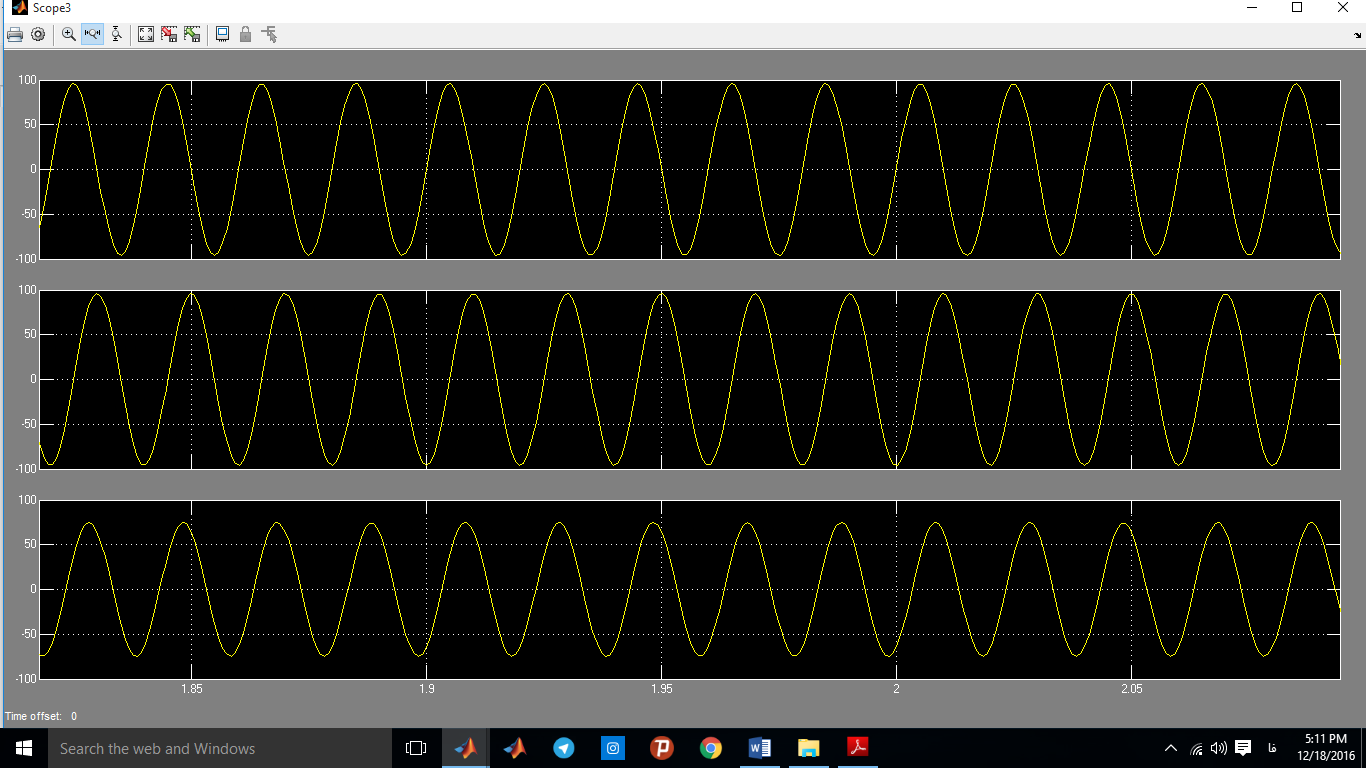Viewport: 1366px width, 768px height.
Task: Expand the toolbar overflow arrow at right
Action: pyautogui.click(x=1358, y=35)
